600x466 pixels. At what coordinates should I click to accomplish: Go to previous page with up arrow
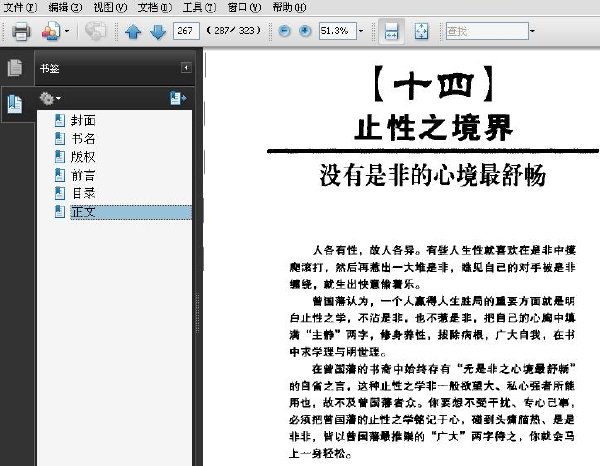click(x=133, y=31)
